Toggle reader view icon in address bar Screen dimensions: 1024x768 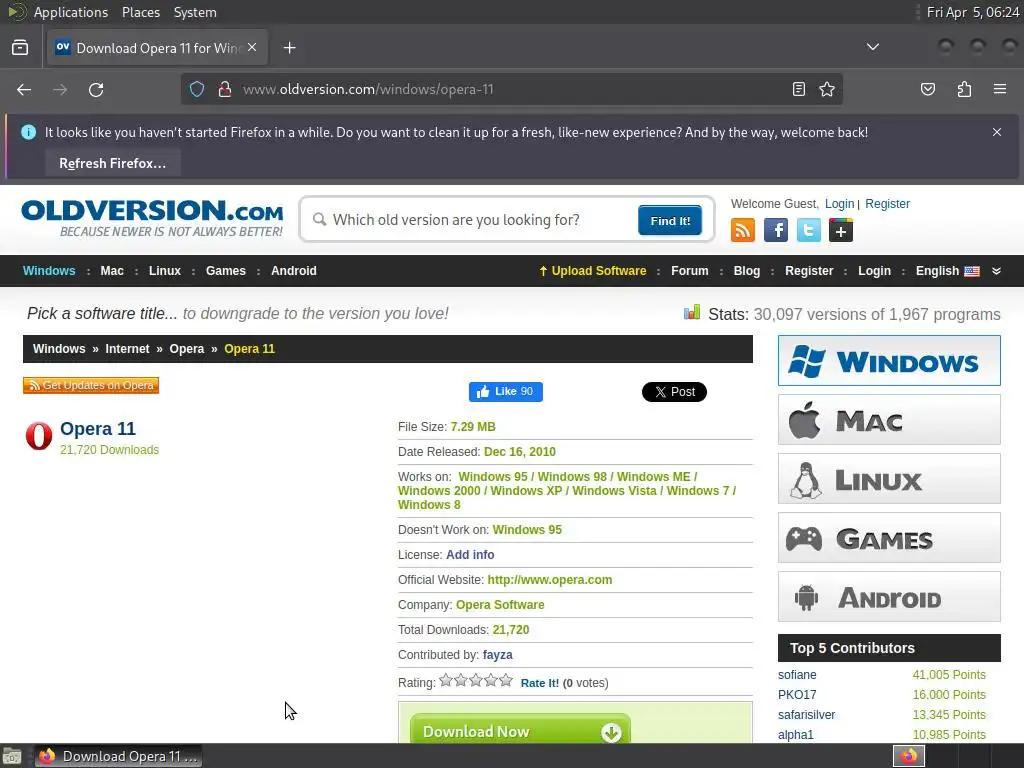tap(798, 89)
